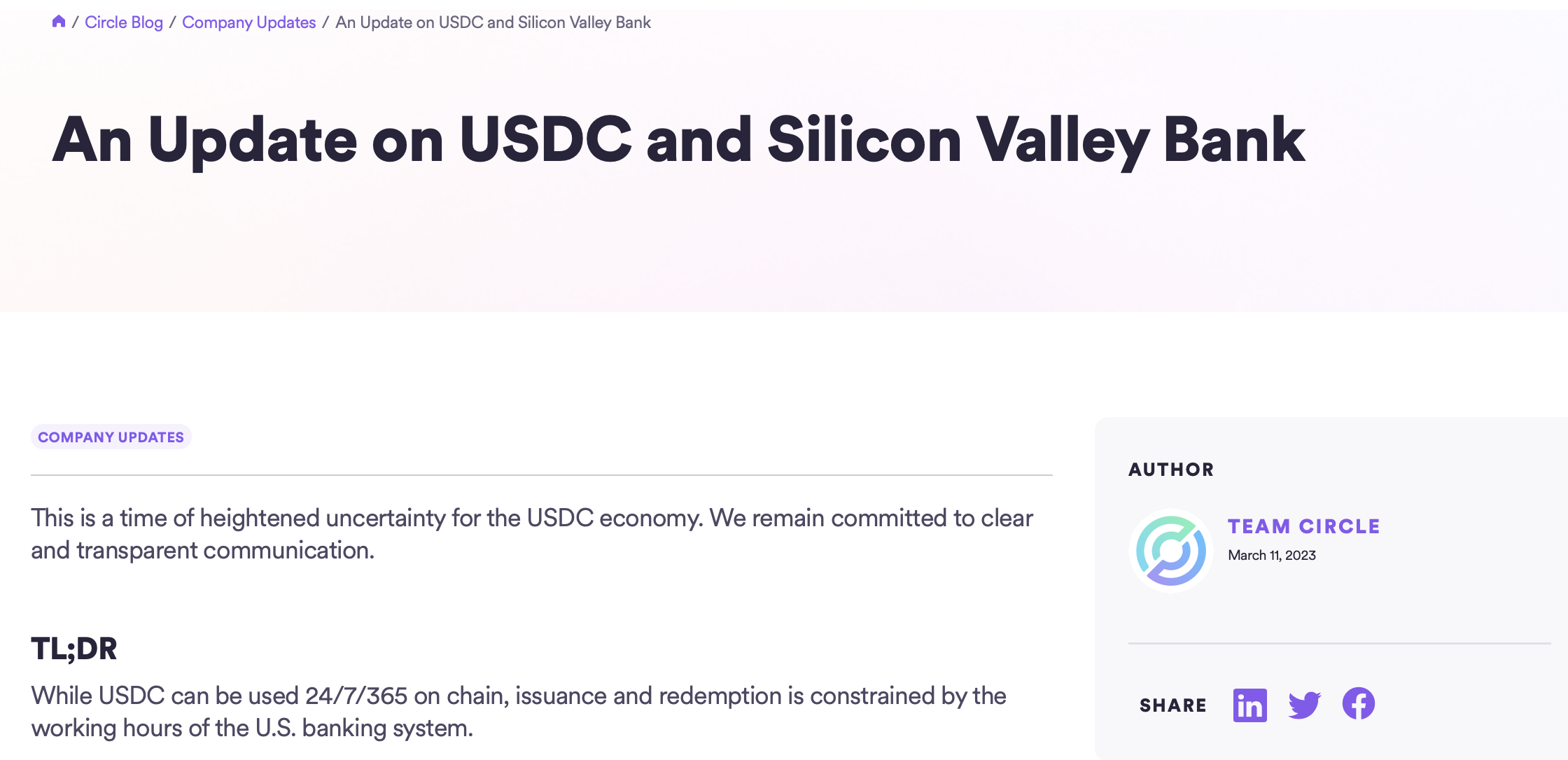Click the paragraph about USDC 24/7/365 usage
Viewport: 1568px width, 760px height.
518,712
